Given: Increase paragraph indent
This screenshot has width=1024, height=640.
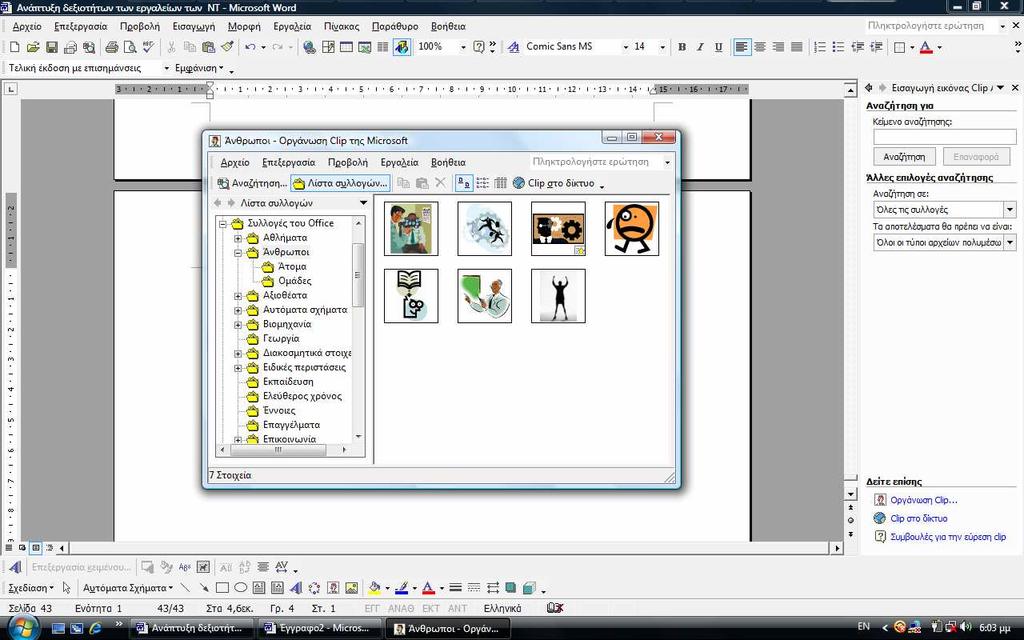Looking at the screenshot, I should [x=876, y=47].
